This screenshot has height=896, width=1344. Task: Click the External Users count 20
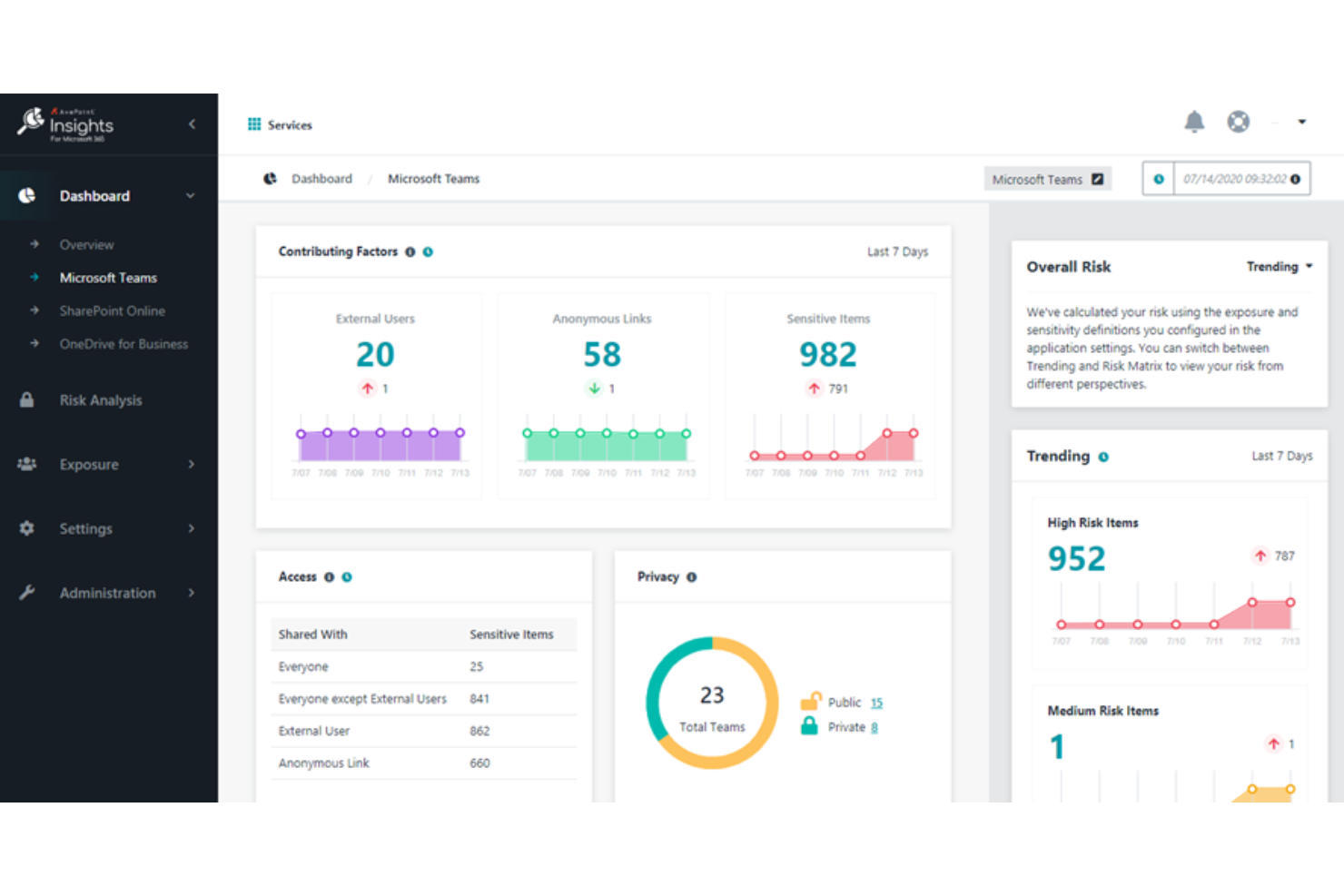point(375,354)
